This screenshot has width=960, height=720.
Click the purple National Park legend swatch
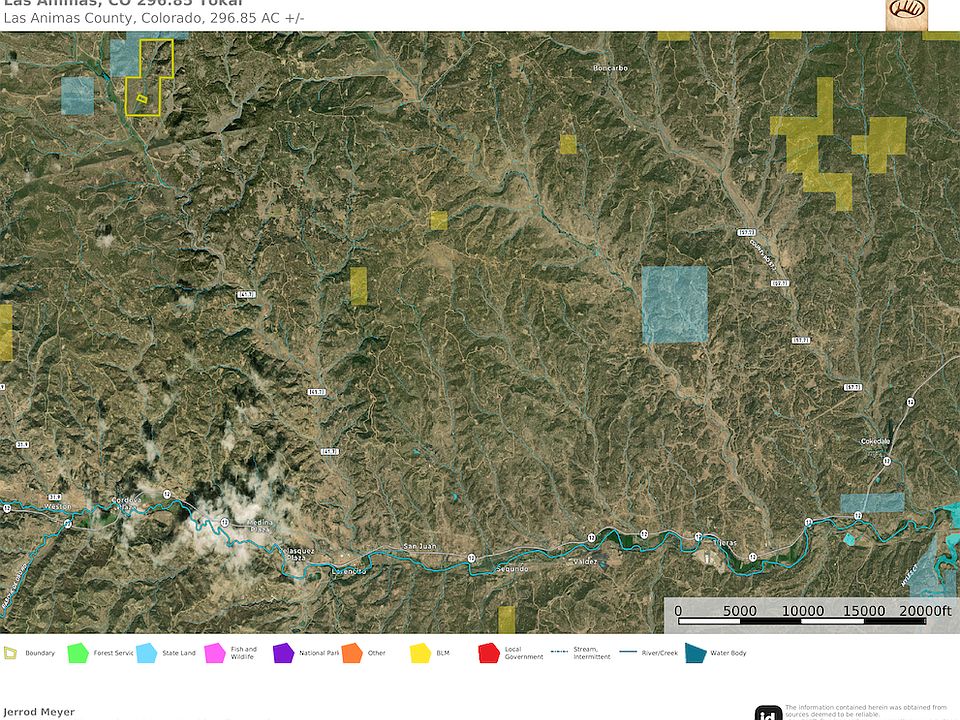pos(283,653)
